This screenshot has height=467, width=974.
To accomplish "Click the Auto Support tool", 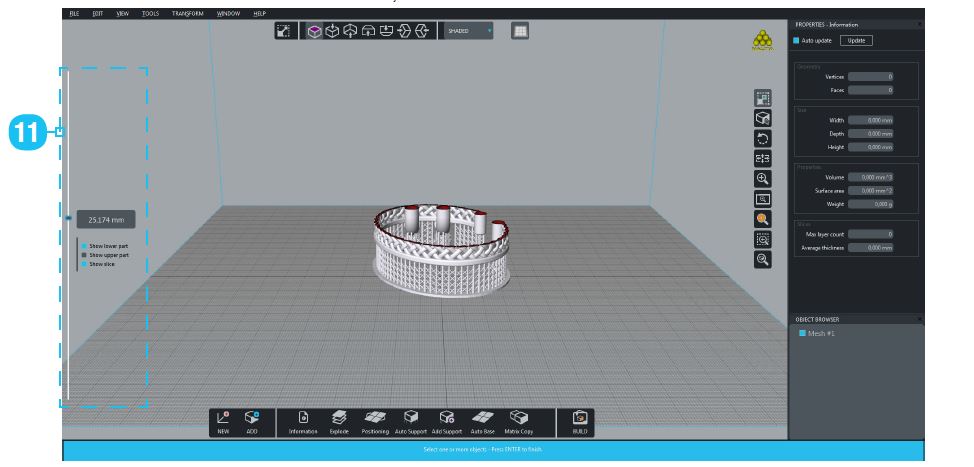I will [x=410, y=421].
